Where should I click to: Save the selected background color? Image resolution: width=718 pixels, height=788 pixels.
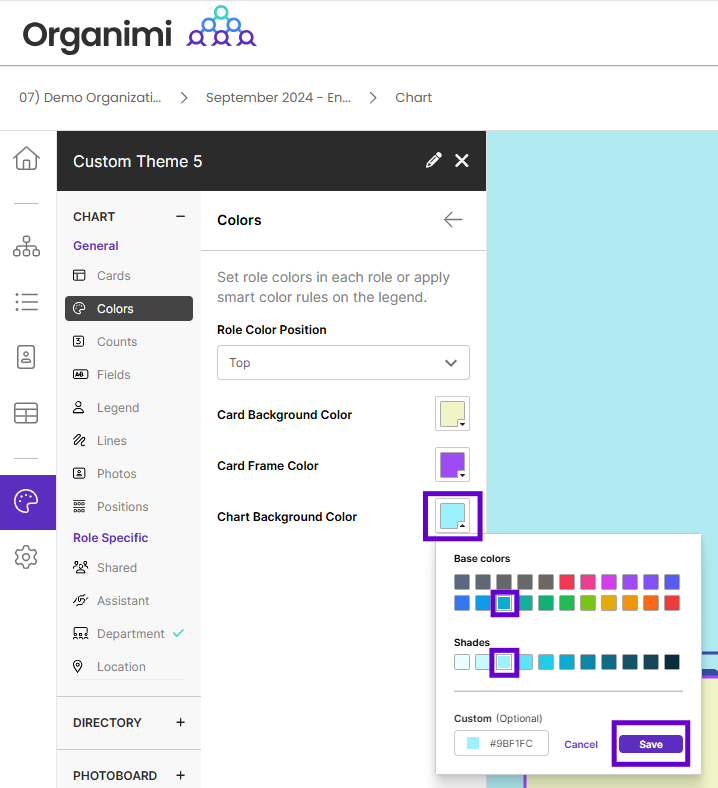click(x=651, y=744)
